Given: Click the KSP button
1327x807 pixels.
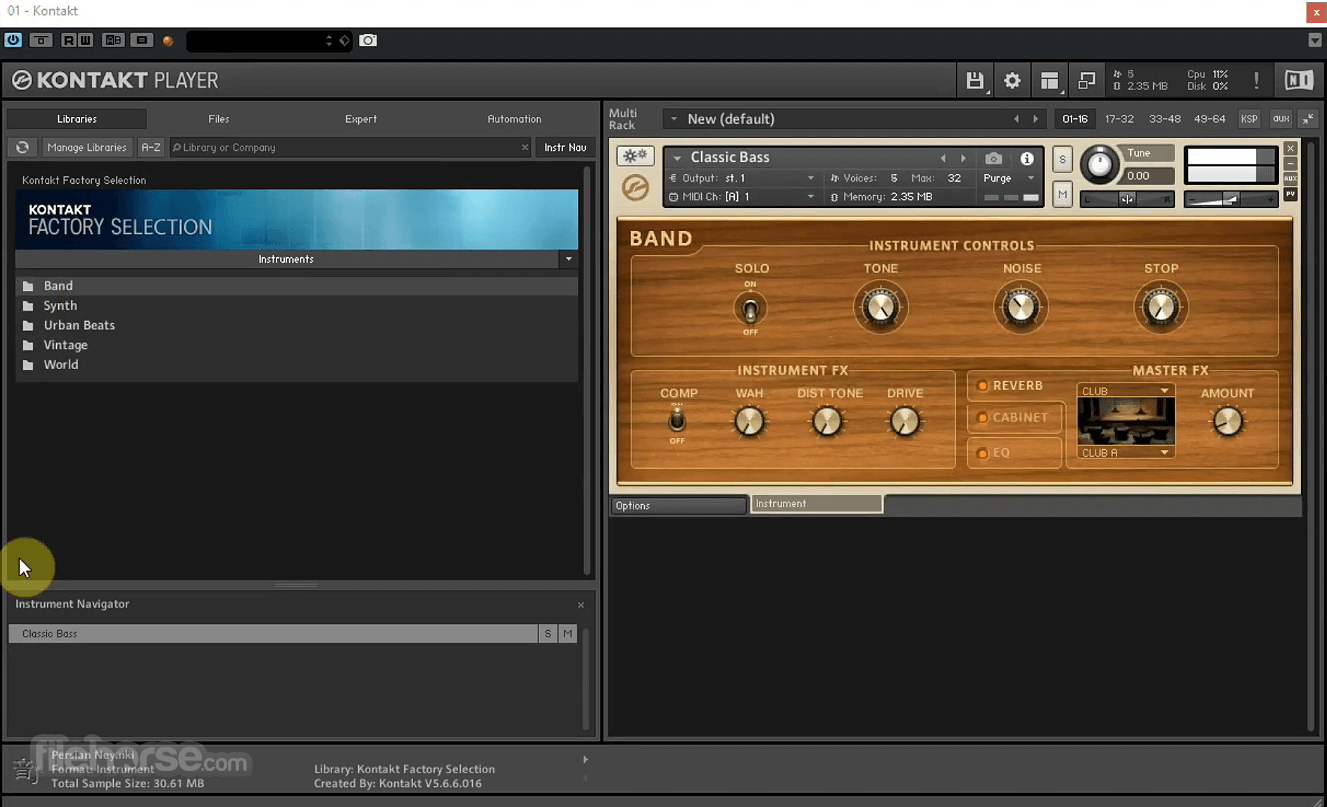Looking at the screenshot, I should 1249,119.
